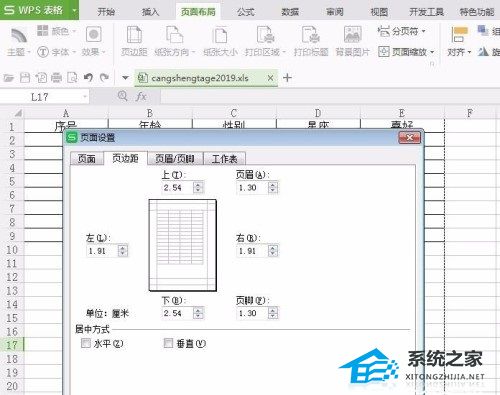500x395 pixels.
Task: Click the 页脚 footer margin stepper
Action: tap(273, 313)
